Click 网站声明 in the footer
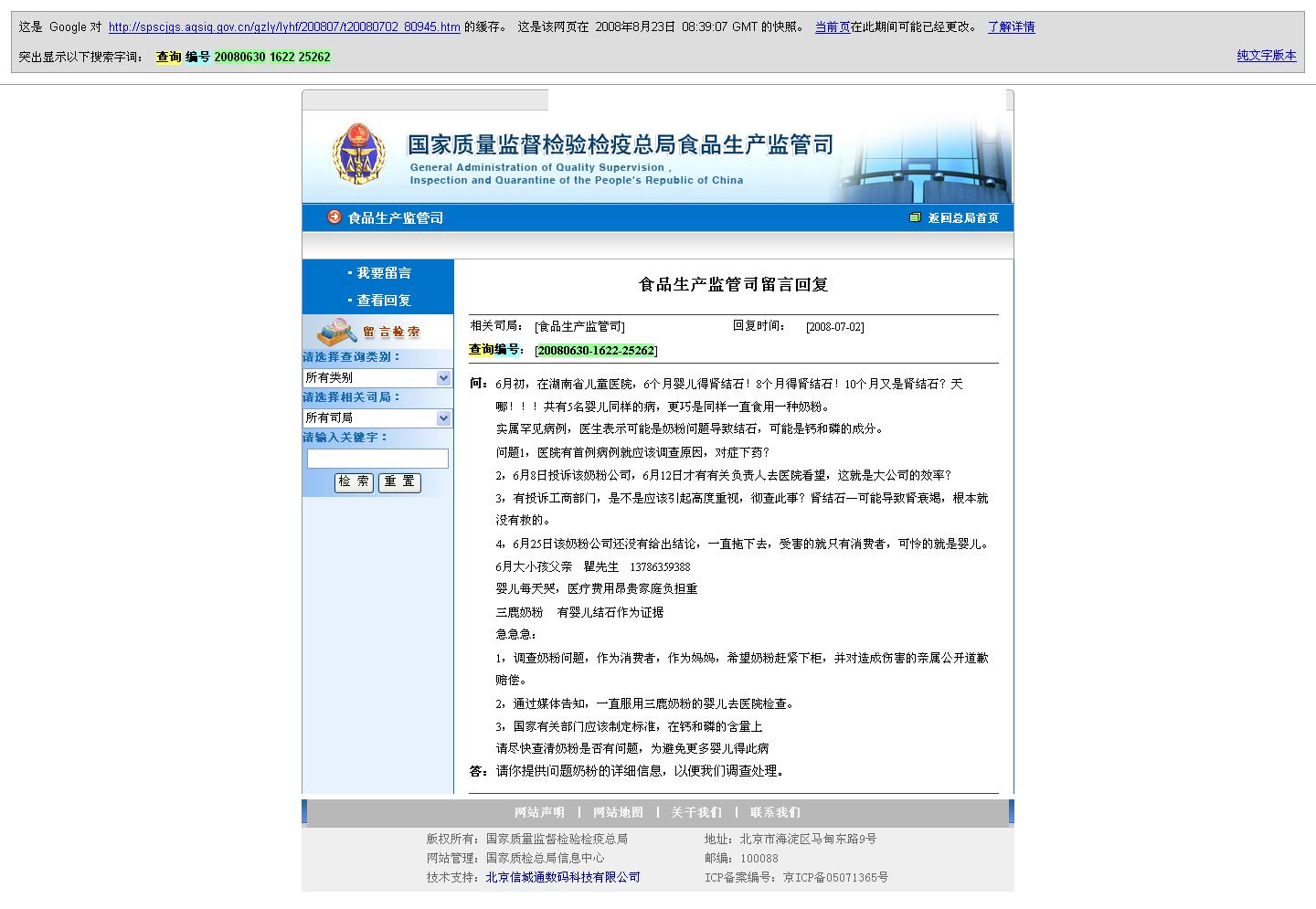Image resolution: width=1316 pixels, height=909 pixels. click(x=539, y=812)
